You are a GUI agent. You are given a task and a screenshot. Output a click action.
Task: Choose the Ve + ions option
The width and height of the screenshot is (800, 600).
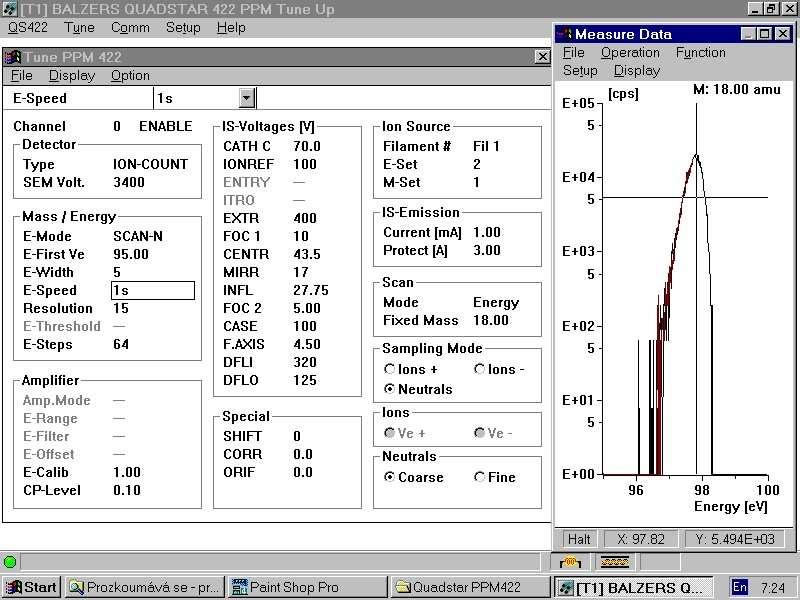point(390,433)
